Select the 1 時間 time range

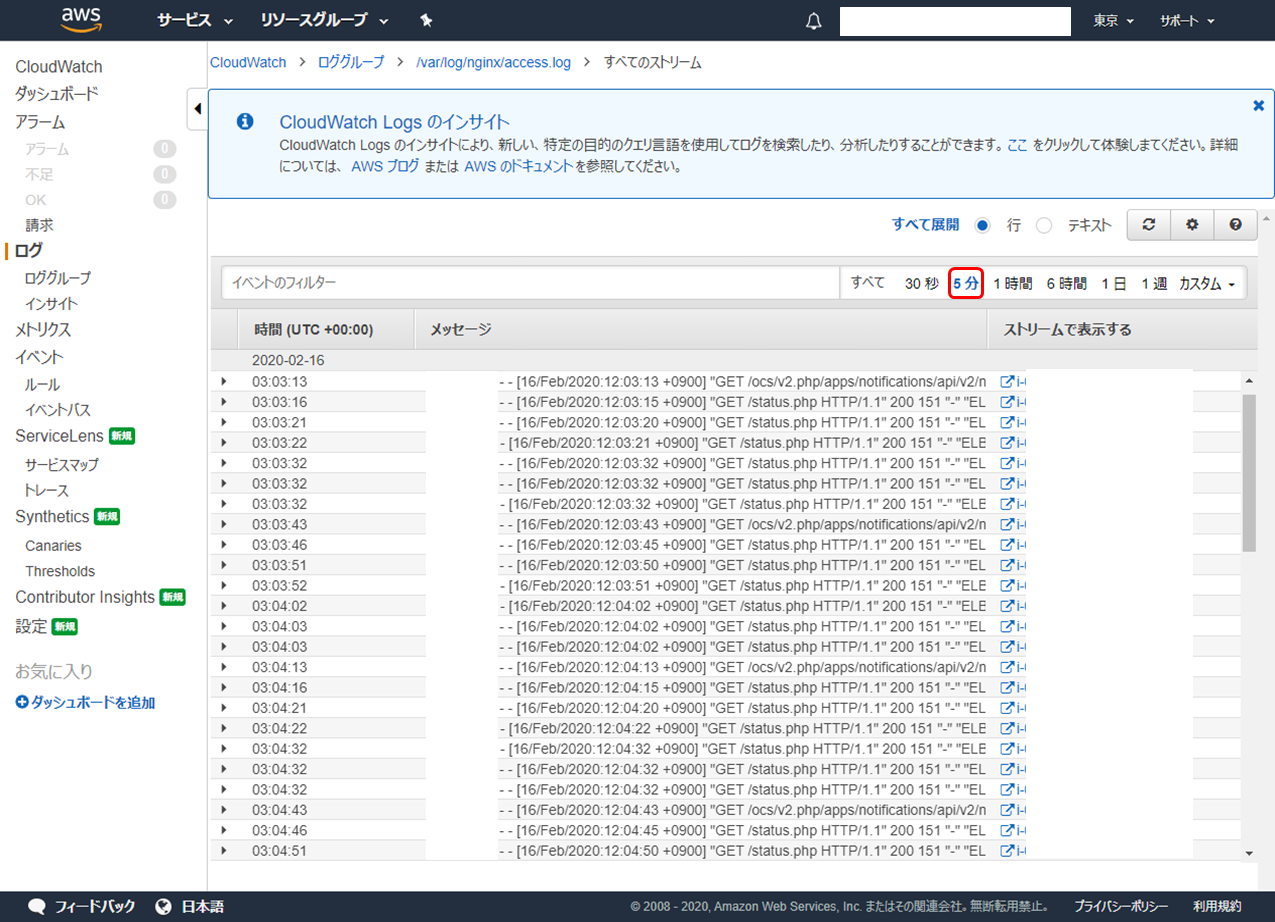(x=1013, y=283)
